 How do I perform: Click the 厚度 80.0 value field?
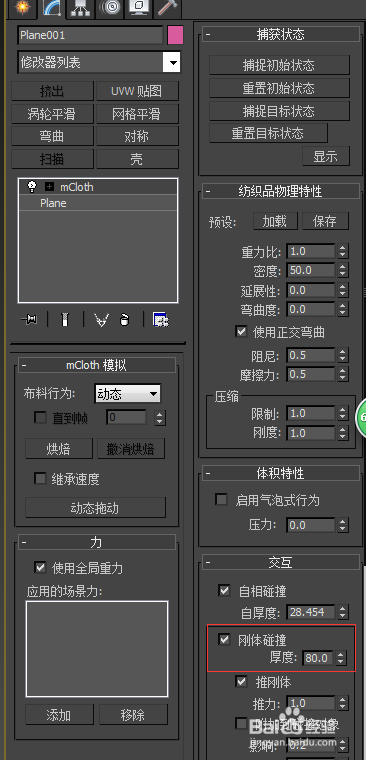tap(317, 658)
